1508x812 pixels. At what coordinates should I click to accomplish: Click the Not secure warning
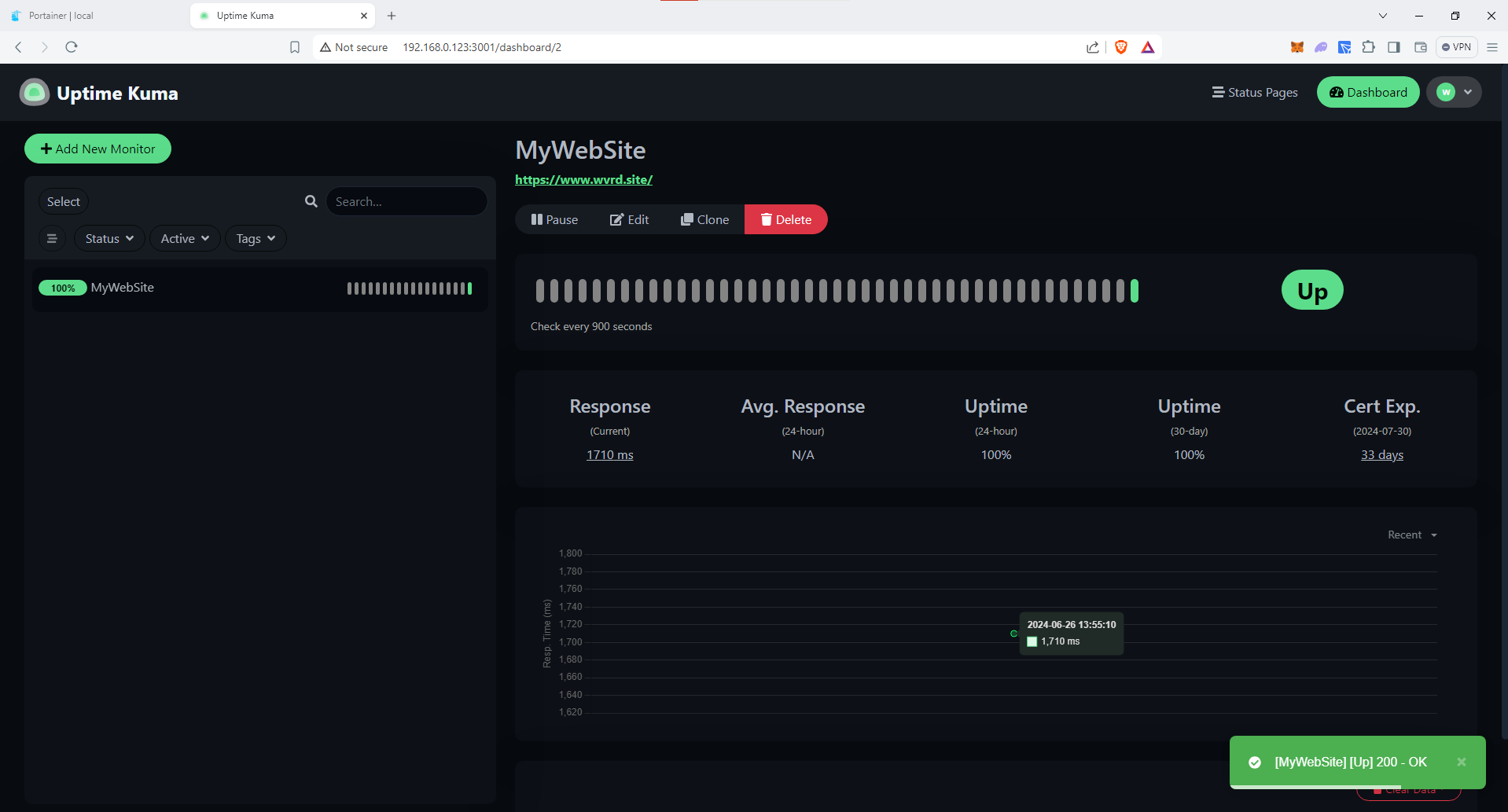[x=354, y=47]
